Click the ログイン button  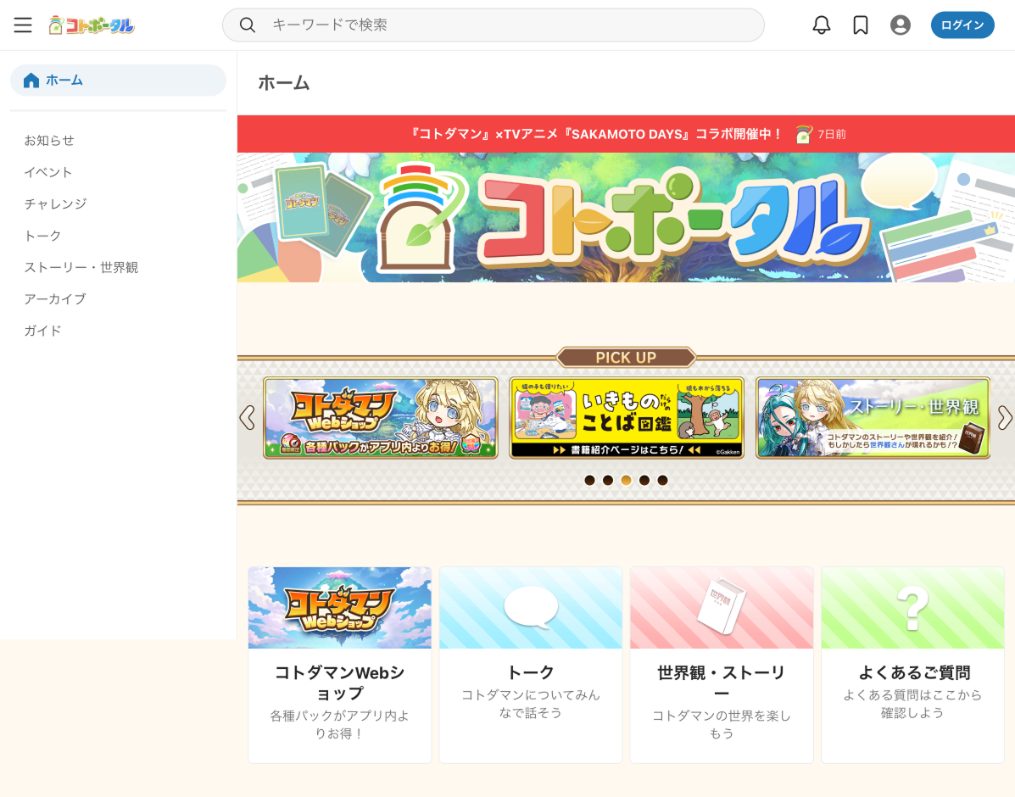point(962,25)
